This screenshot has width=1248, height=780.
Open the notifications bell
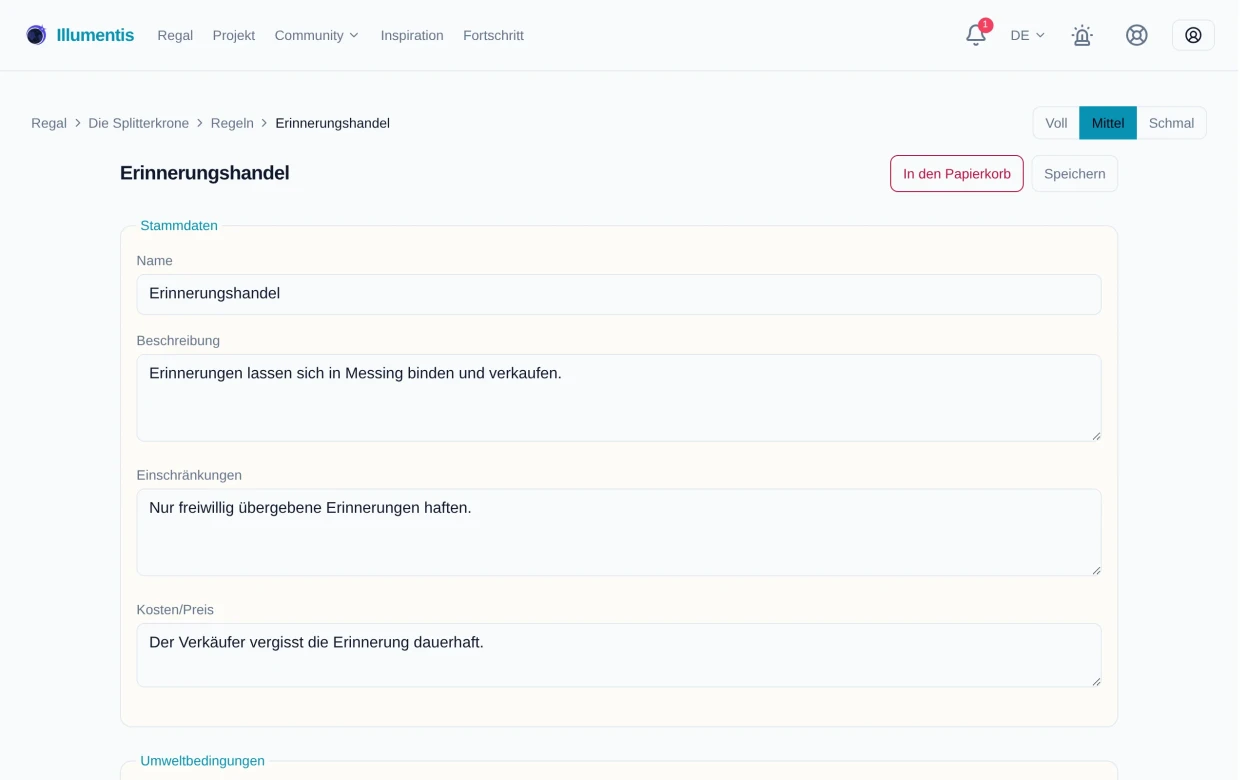(x=976, y=35)
